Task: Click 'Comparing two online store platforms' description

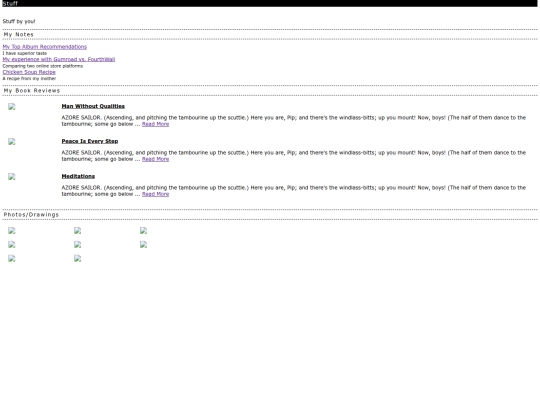Action: 43,66
